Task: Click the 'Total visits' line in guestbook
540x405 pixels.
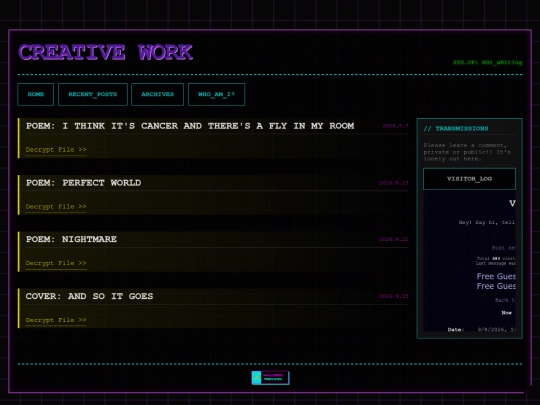Action: point(496,258)
